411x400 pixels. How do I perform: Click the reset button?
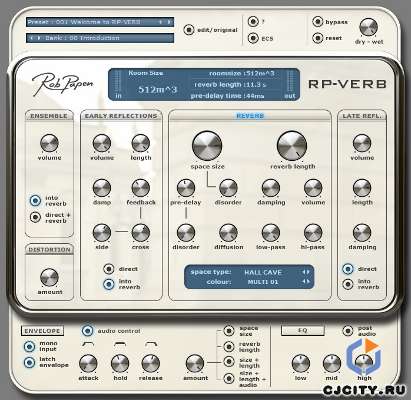click(318, 38)
